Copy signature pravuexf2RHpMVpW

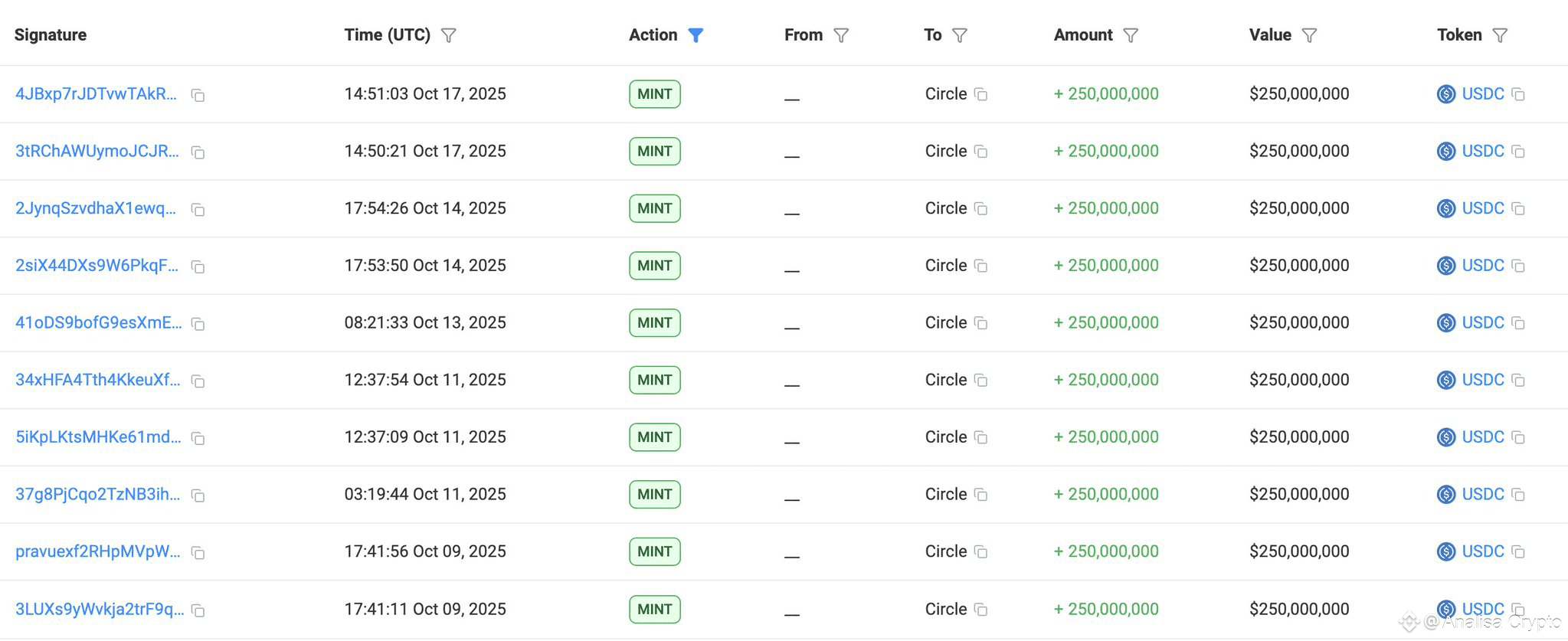[198, 553]
